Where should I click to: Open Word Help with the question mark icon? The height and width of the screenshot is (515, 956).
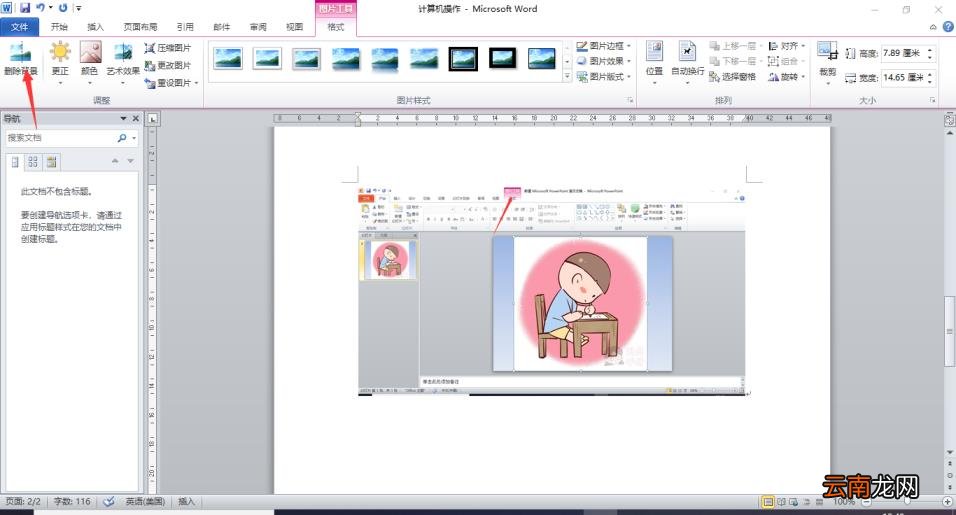click(948, 27)
